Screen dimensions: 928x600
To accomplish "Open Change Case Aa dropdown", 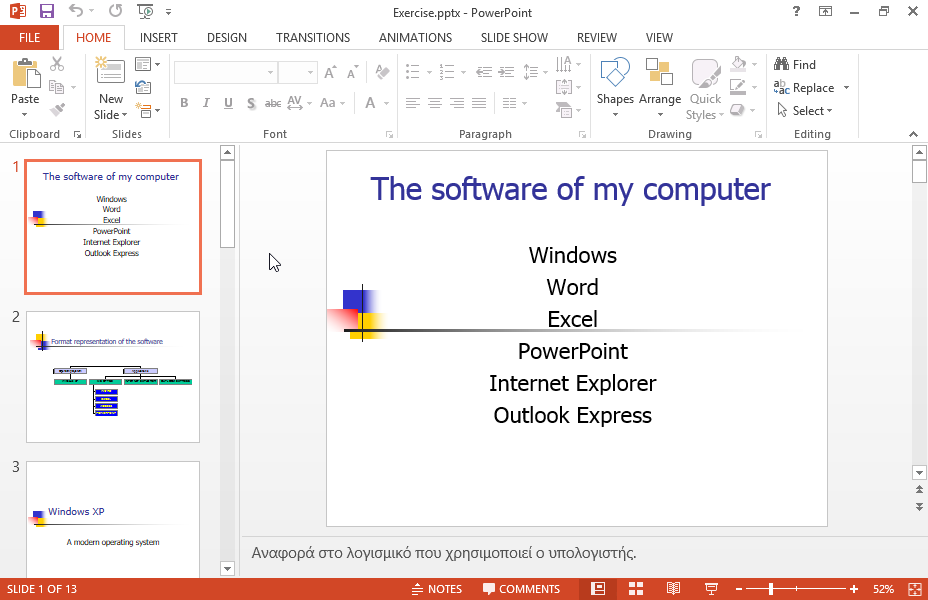I will 332,103.
